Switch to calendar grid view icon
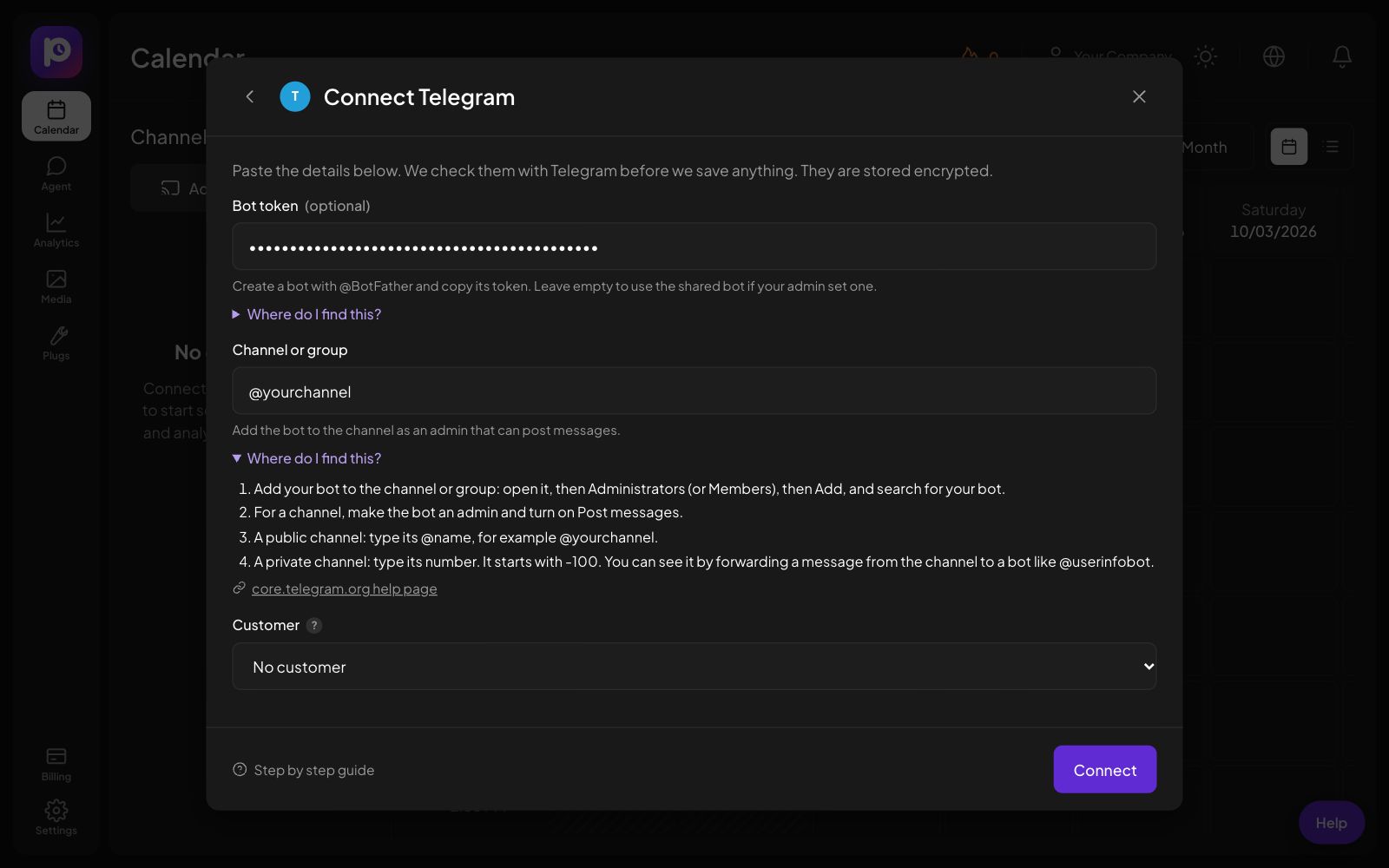The height and width of the screenshot is (868, 1389). (x=1289, y=147)
